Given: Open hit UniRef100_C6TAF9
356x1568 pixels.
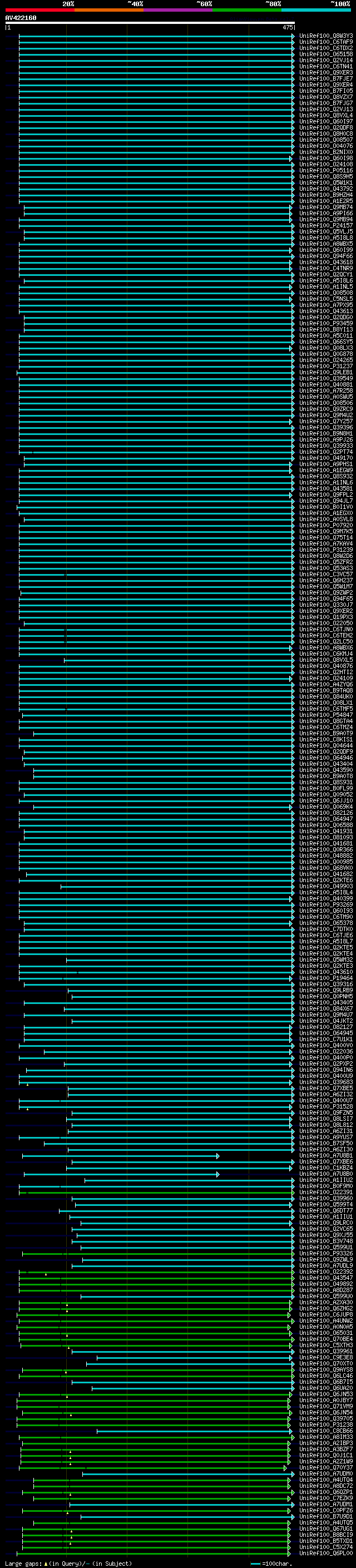Looking at the screenshot, I should click(326, 42).
